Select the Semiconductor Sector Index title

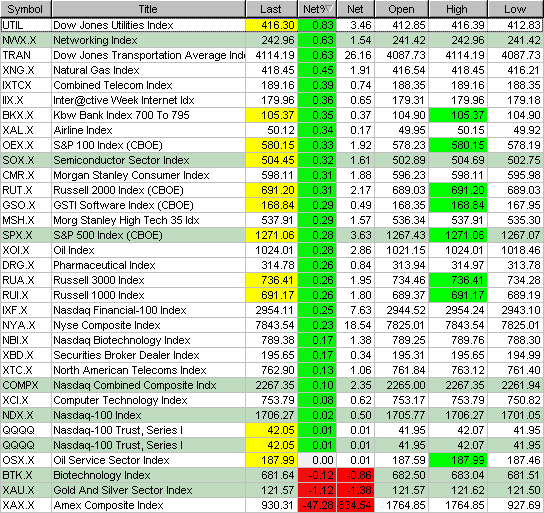coord(121,160)
